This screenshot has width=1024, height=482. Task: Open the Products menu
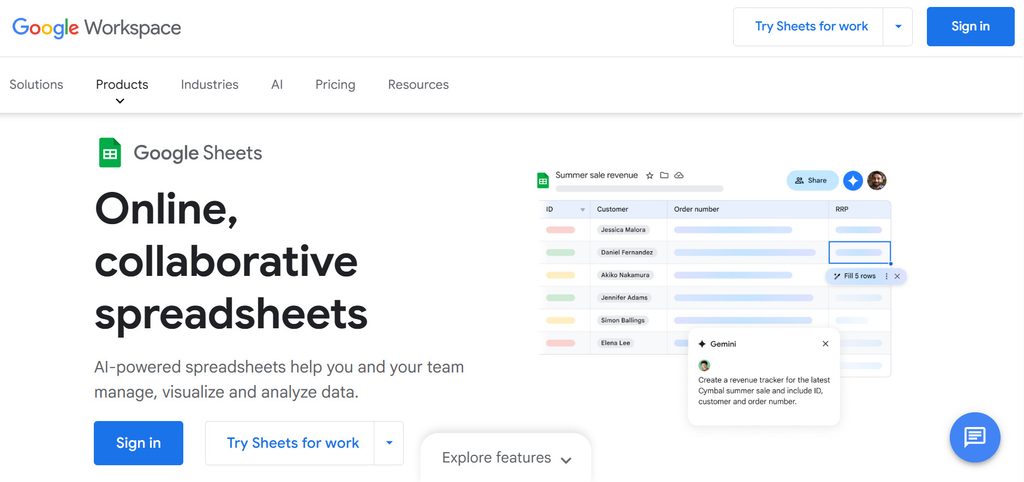[x=122, y=84]
